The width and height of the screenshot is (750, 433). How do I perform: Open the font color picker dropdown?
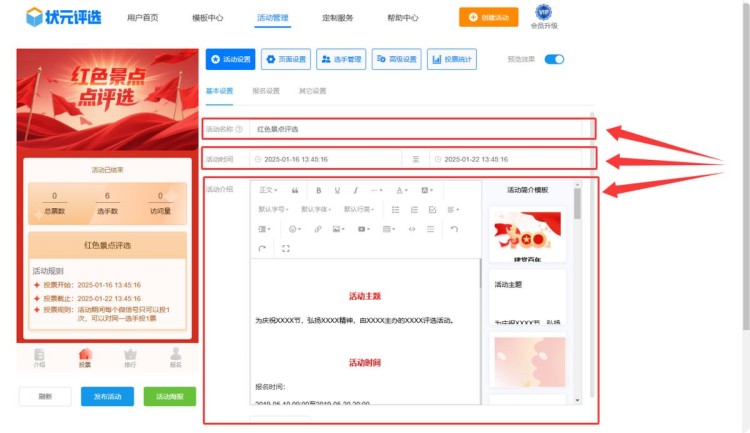[x=401, y=190]
